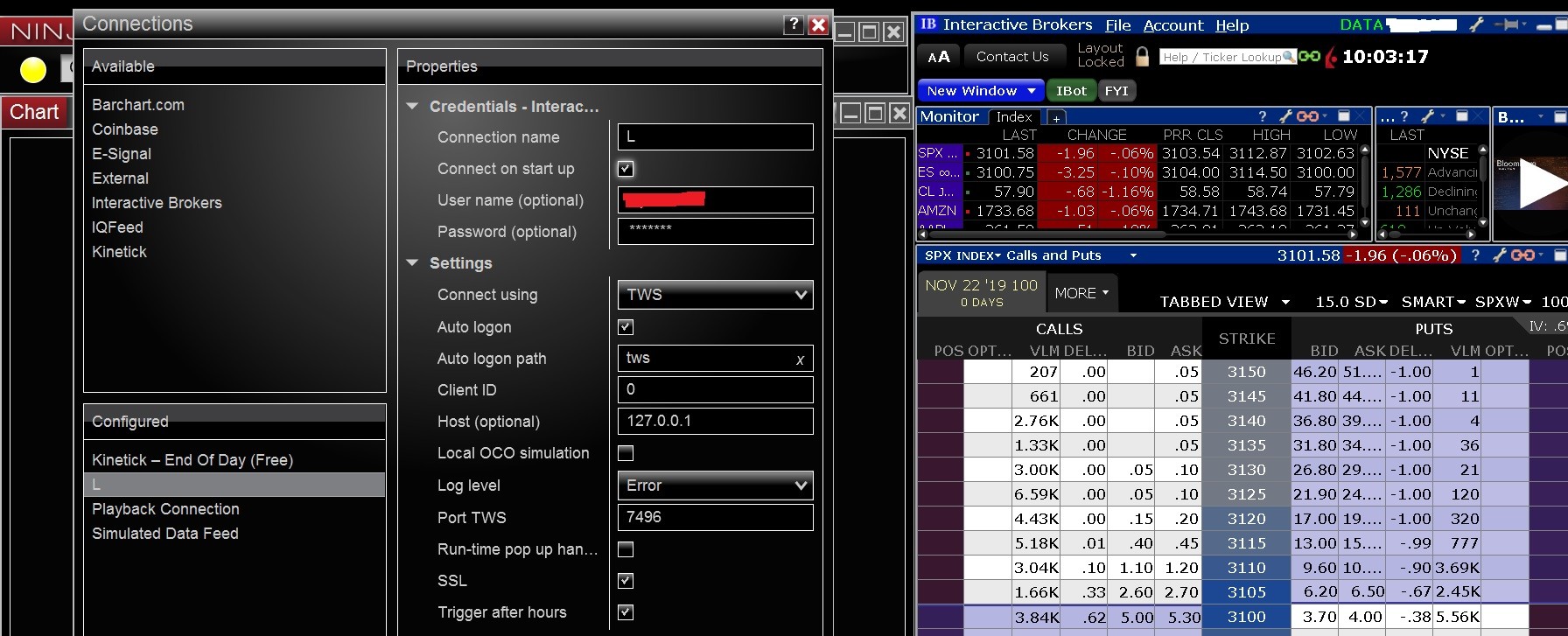Open global configuration wrench in IB title bar

coord(1476,24)
